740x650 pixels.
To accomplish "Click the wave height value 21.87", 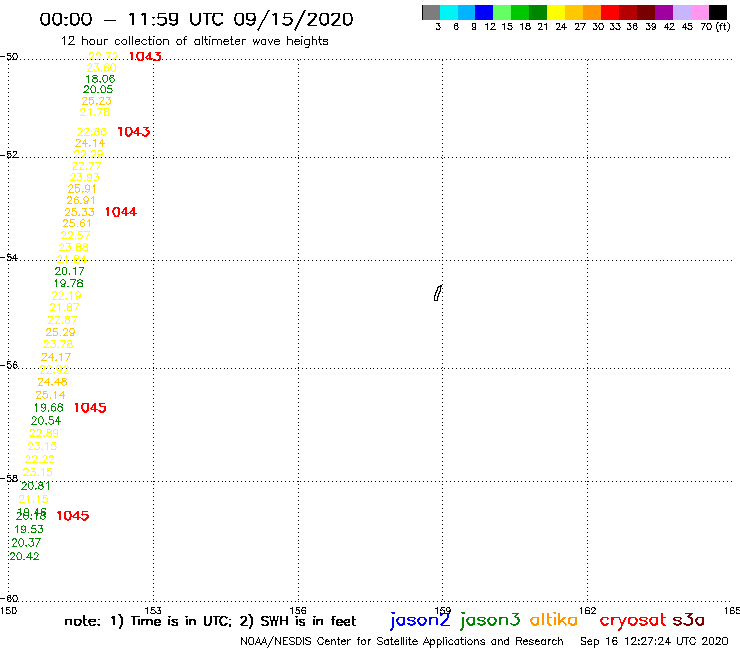I will tap(65, 308).
